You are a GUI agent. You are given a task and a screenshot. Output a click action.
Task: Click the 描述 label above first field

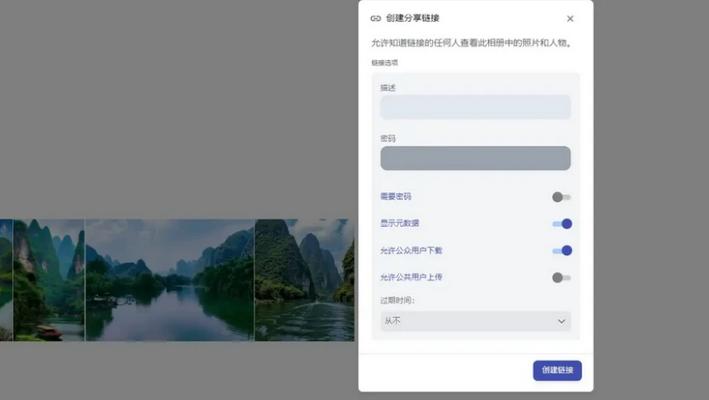pyautogui.click(x=388, y=88)
